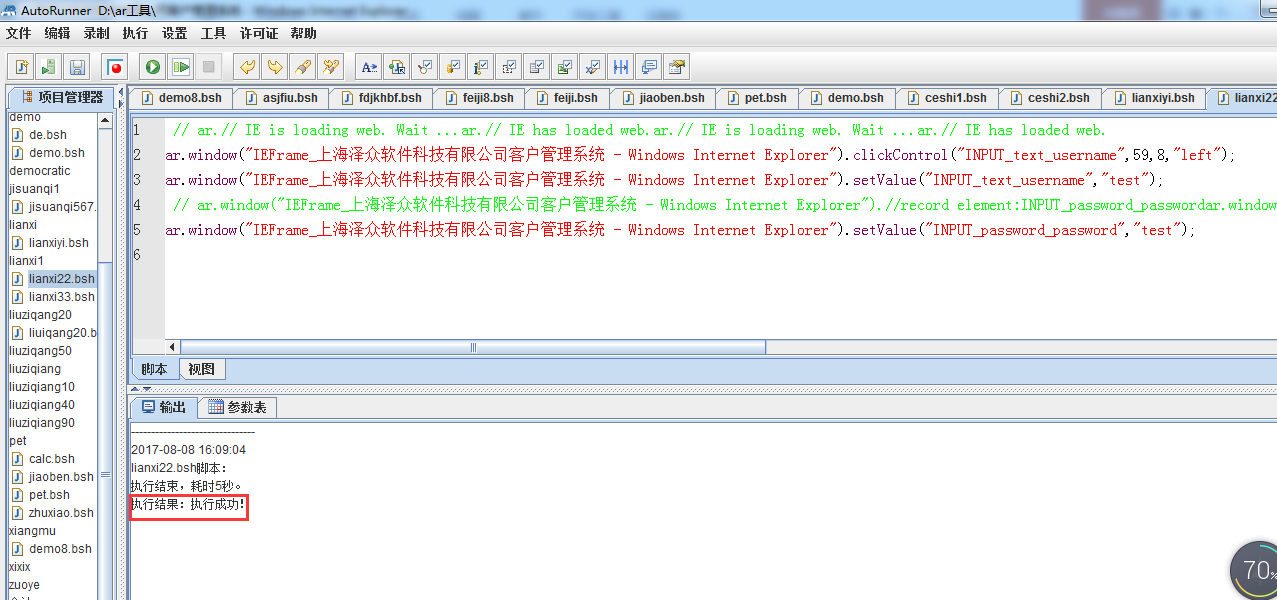Viewport: 1277px width, 600px height.
Task: Click the grey stop square icon
Action: point(208,67)
